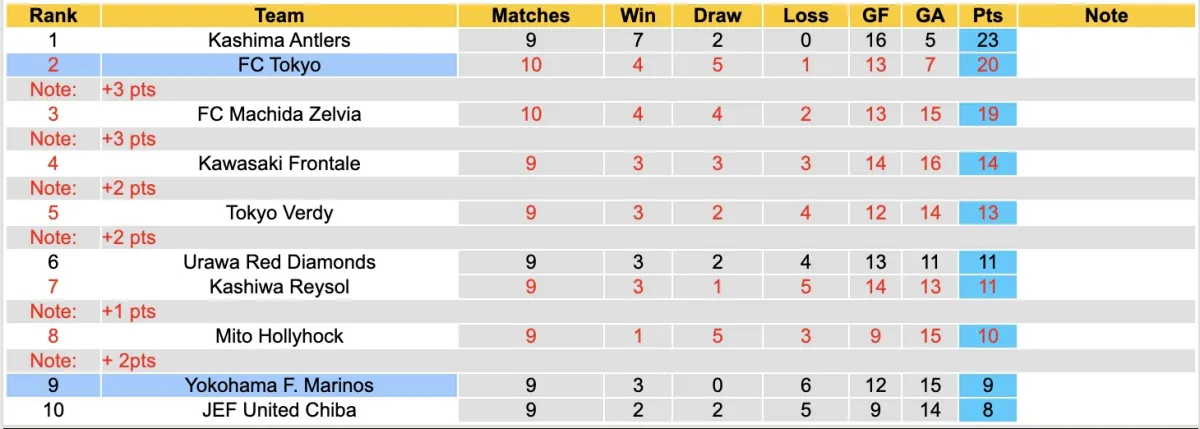Viewport: 1200px width, 429px height.
Task: Click the '+3 pts' note under FC Tokyo
Action: [x=129, y=90]
